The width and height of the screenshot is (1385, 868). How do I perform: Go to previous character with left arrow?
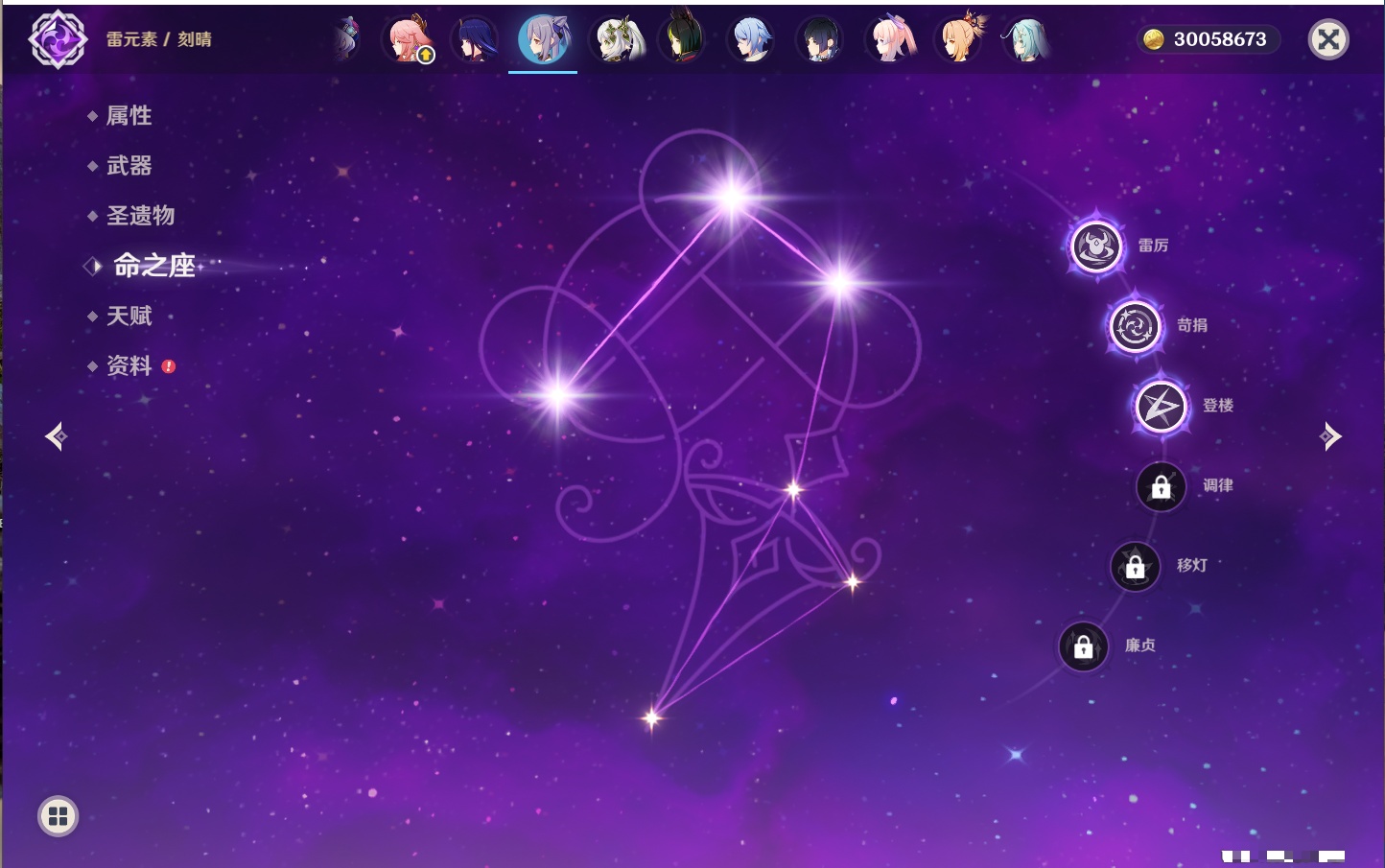click(56, 436)
